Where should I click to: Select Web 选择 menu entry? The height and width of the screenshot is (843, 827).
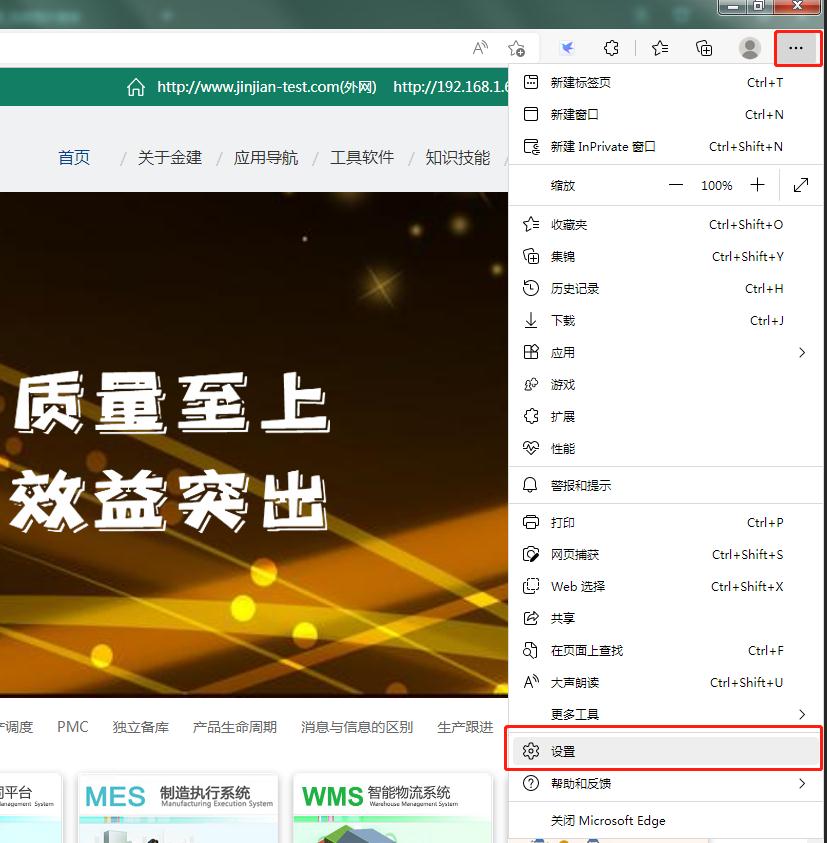tap(665, 587)
